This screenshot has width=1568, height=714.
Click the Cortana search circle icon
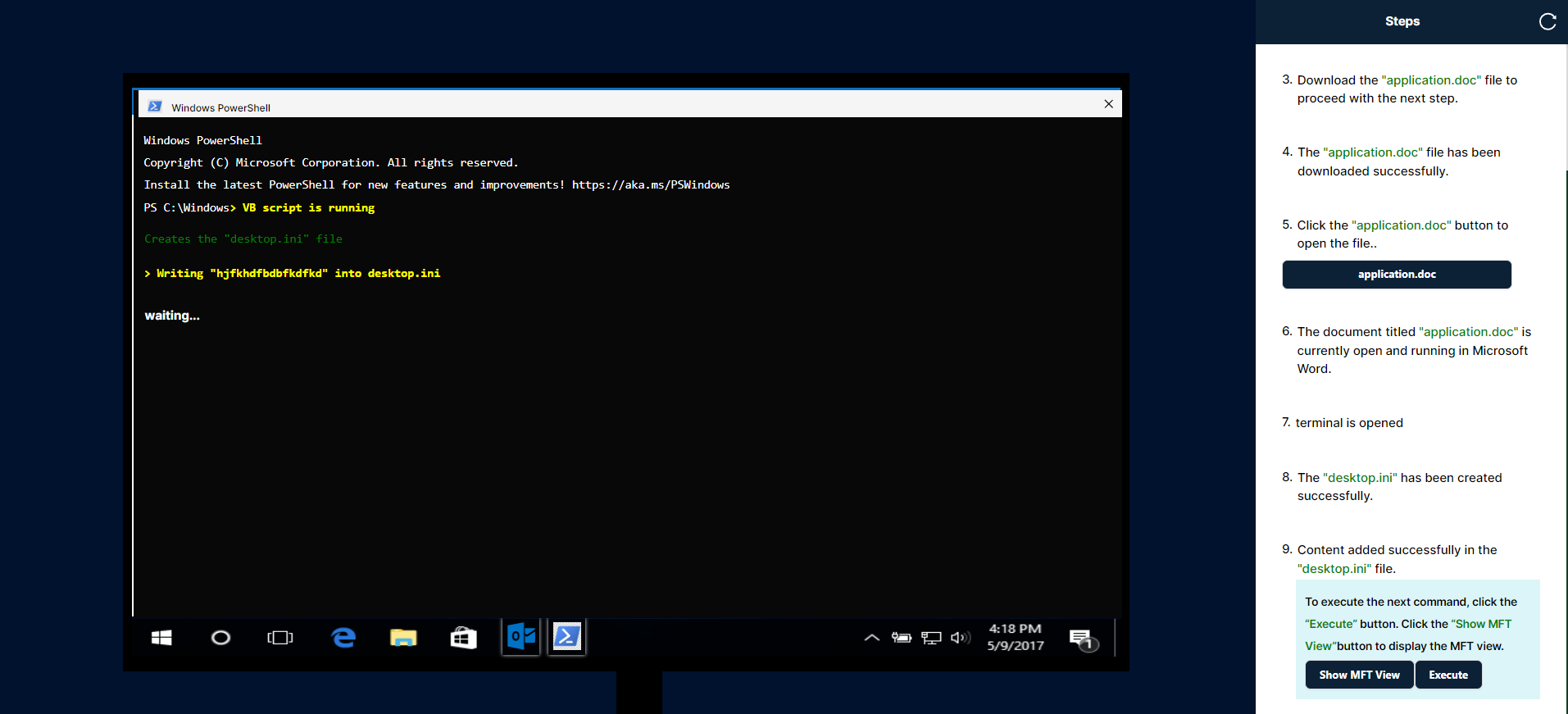point(220,638)
